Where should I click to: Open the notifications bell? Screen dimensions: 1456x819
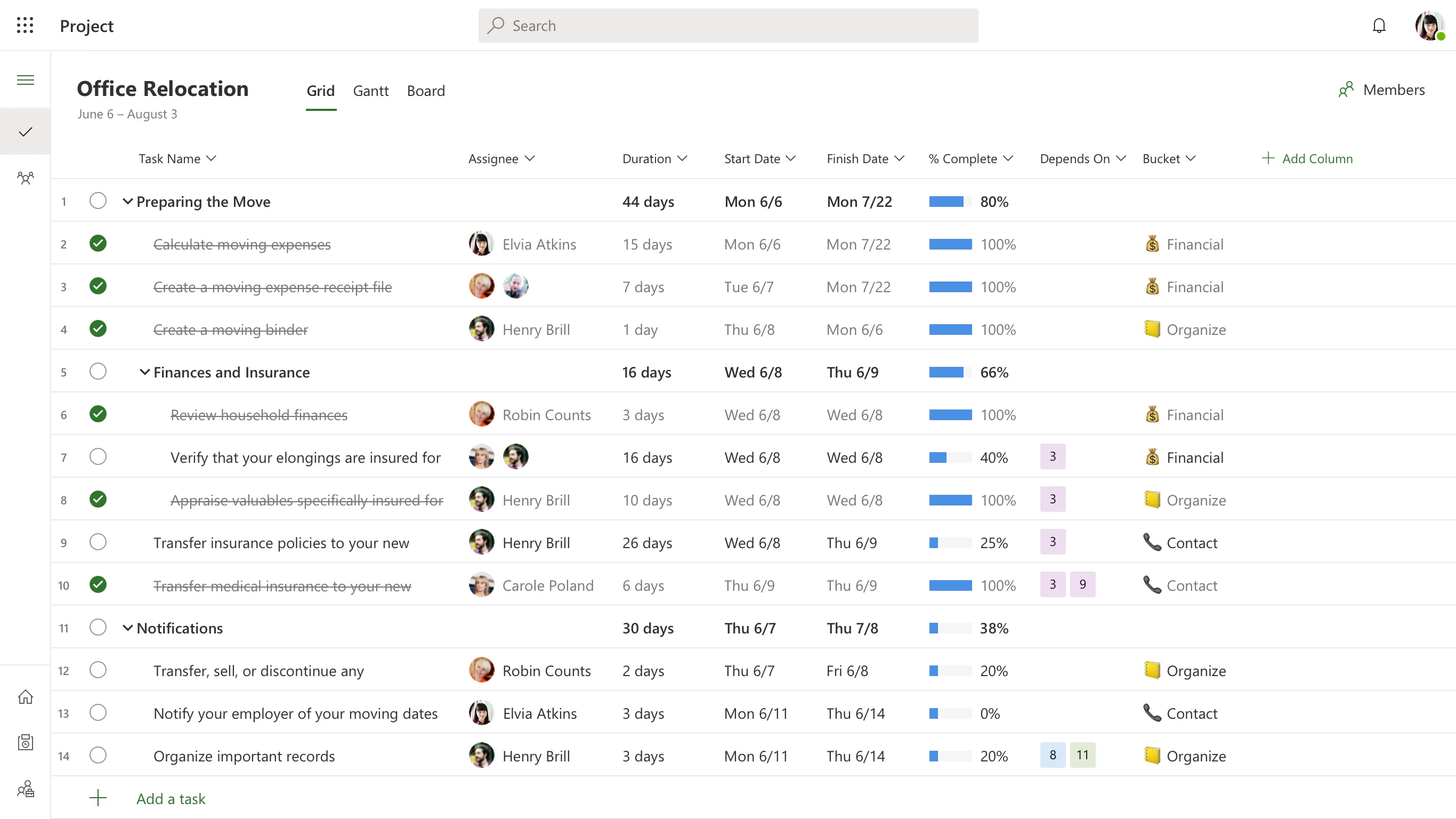(1379, 26)
